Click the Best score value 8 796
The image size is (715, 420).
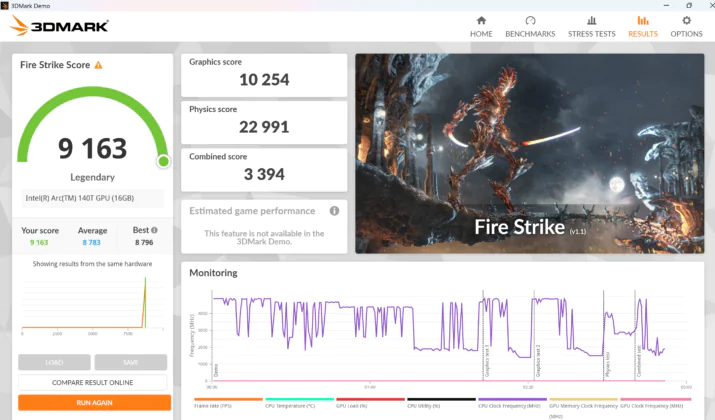pyautogui.click(x=144, y=243)
